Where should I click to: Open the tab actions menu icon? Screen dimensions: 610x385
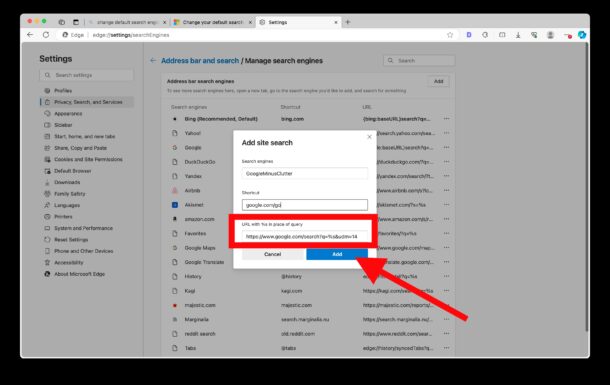[76, 22]
